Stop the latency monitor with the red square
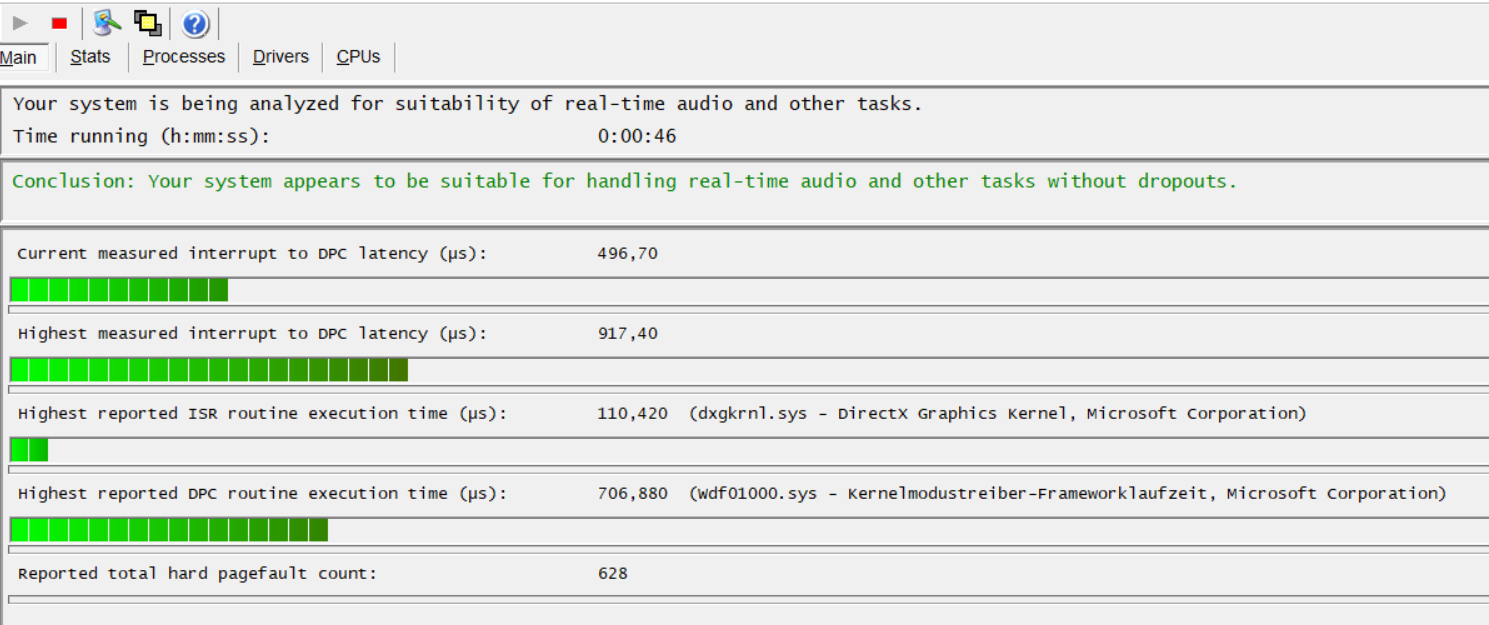The image size is (1489, 625). tap(59, 23)
